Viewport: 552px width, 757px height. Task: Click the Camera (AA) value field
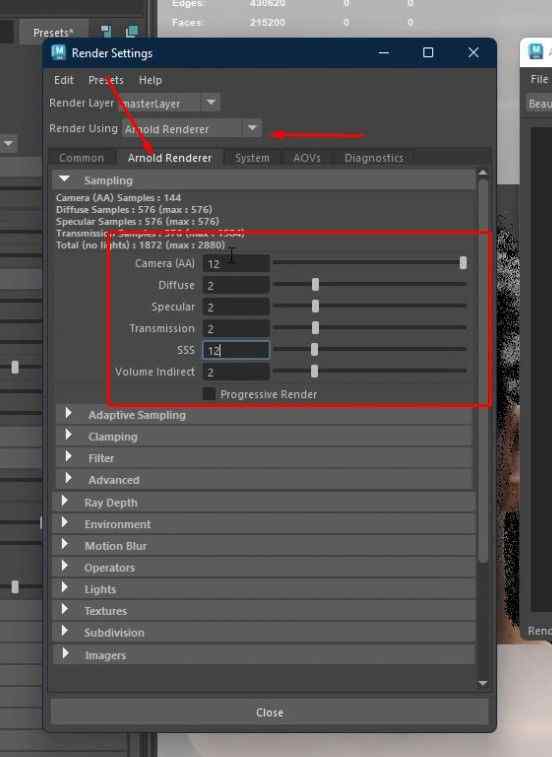click(236, 264)
